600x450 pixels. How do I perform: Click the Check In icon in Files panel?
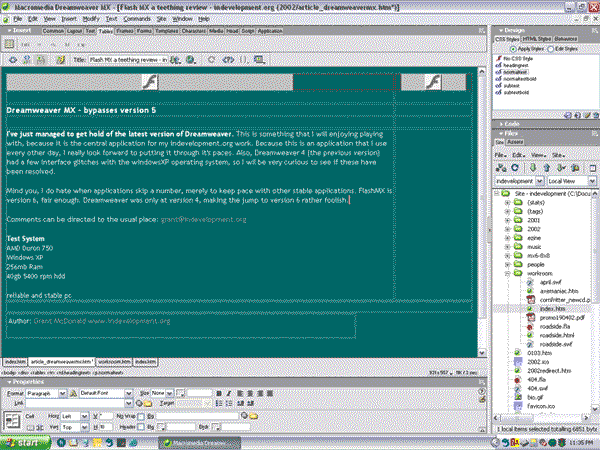coord(575,168)
